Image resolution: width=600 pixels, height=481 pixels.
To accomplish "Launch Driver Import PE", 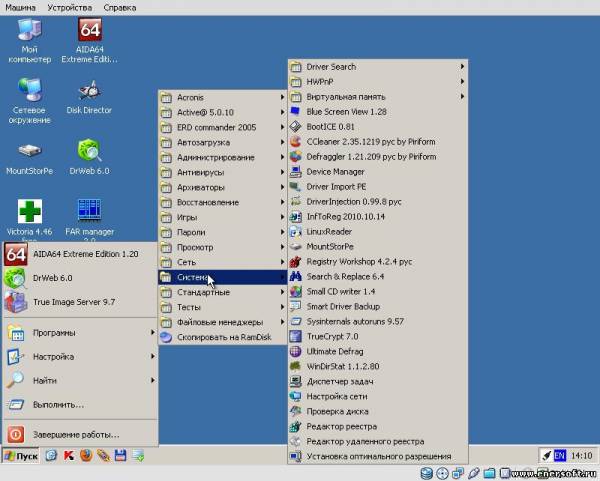I will [378, 187].
